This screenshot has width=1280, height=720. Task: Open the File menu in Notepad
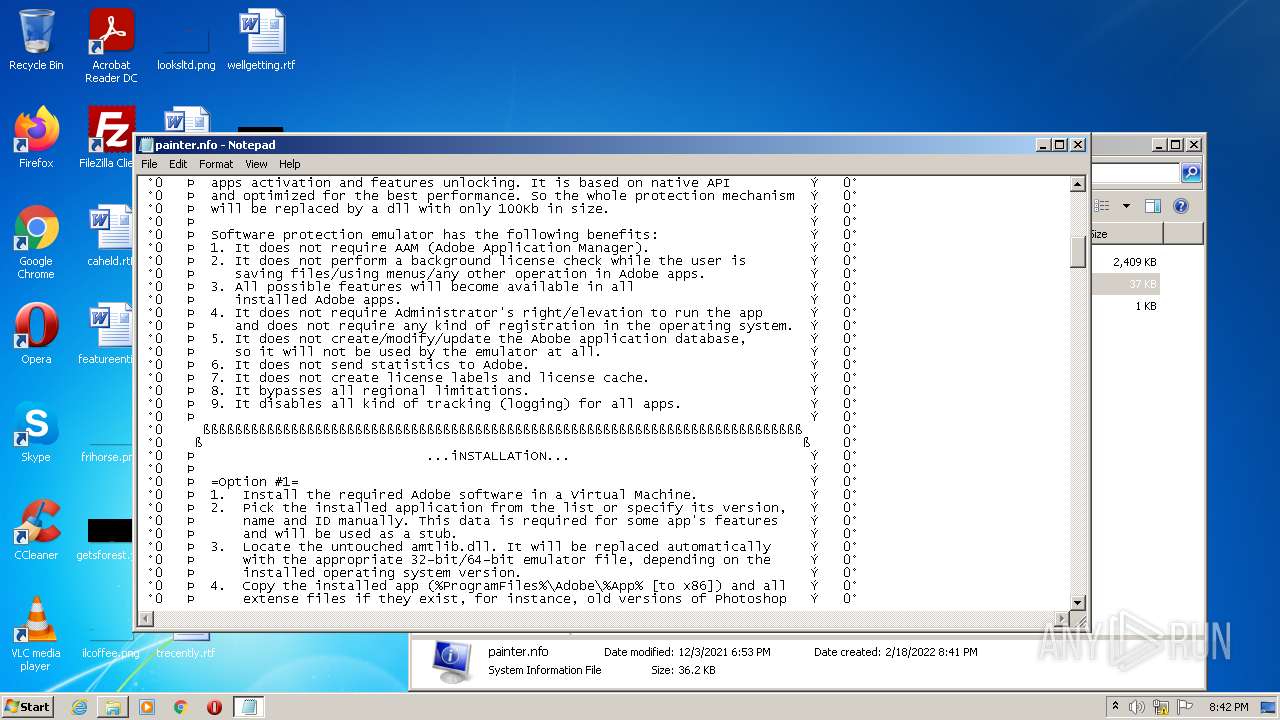point(149,164)
